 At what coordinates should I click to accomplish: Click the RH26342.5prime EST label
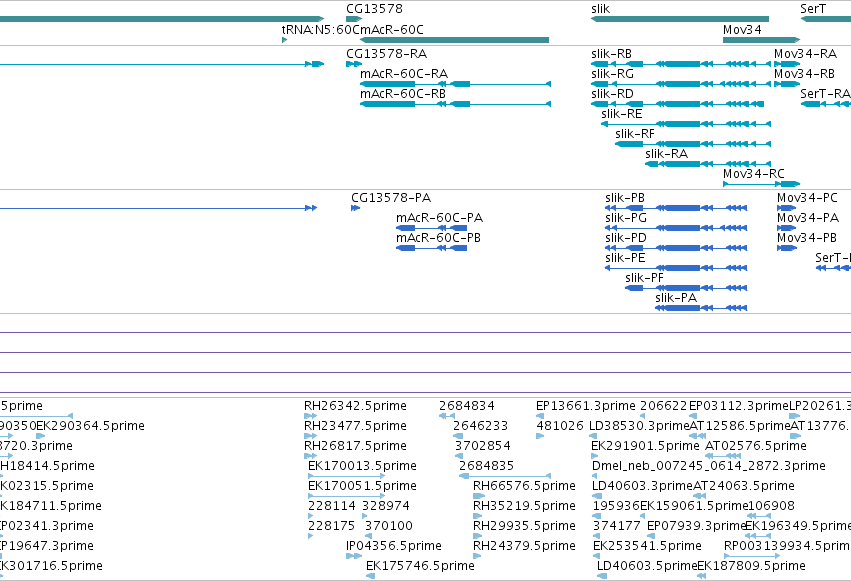(x=355, y=406)
